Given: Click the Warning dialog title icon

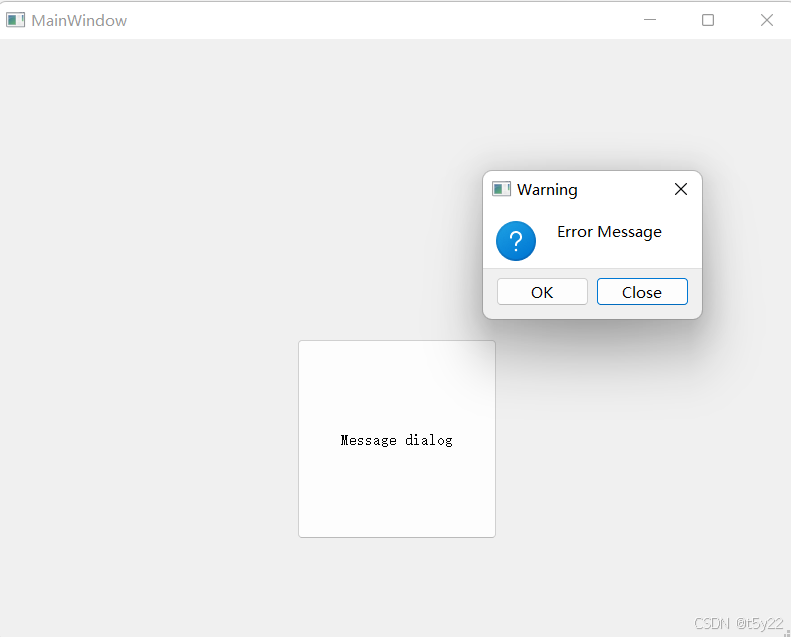Looking at the screenshot, I should coord(501,189).
